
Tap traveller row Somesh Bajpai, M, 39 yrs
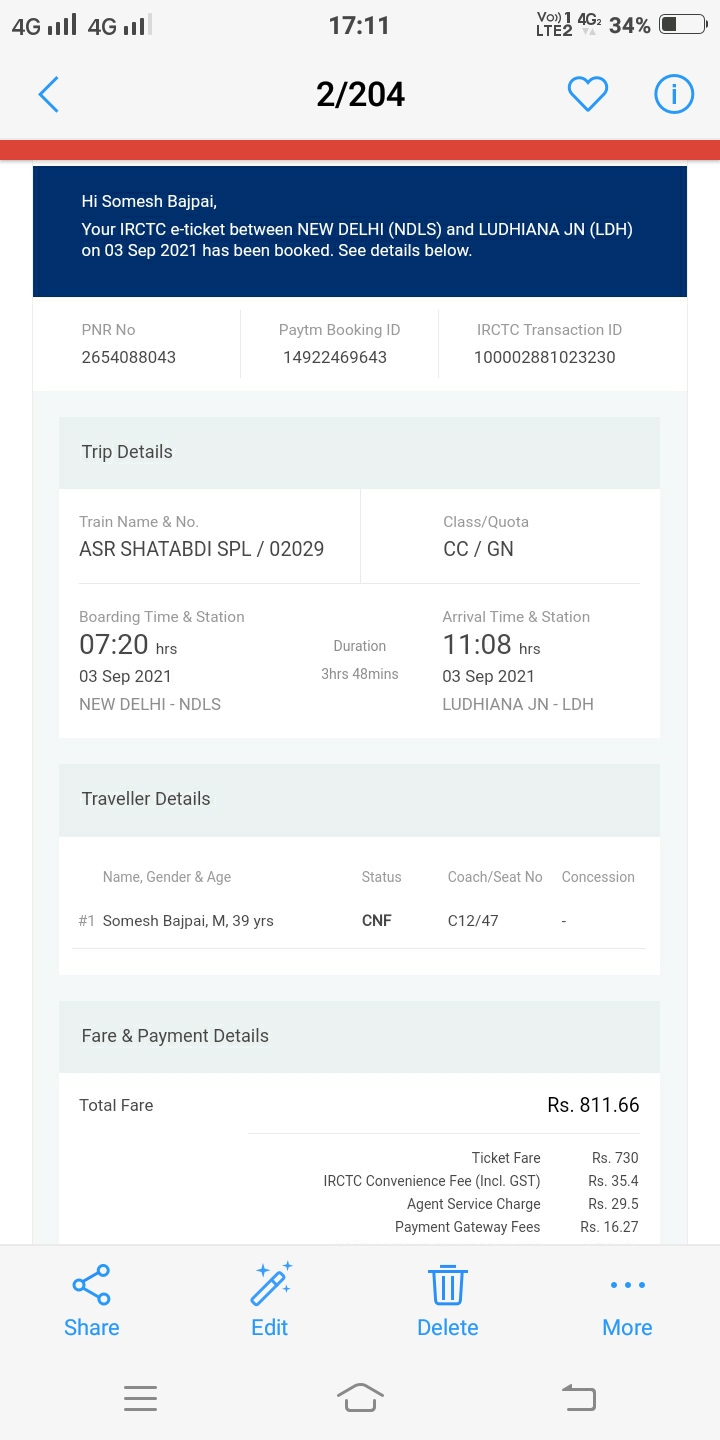pos(359,921)
